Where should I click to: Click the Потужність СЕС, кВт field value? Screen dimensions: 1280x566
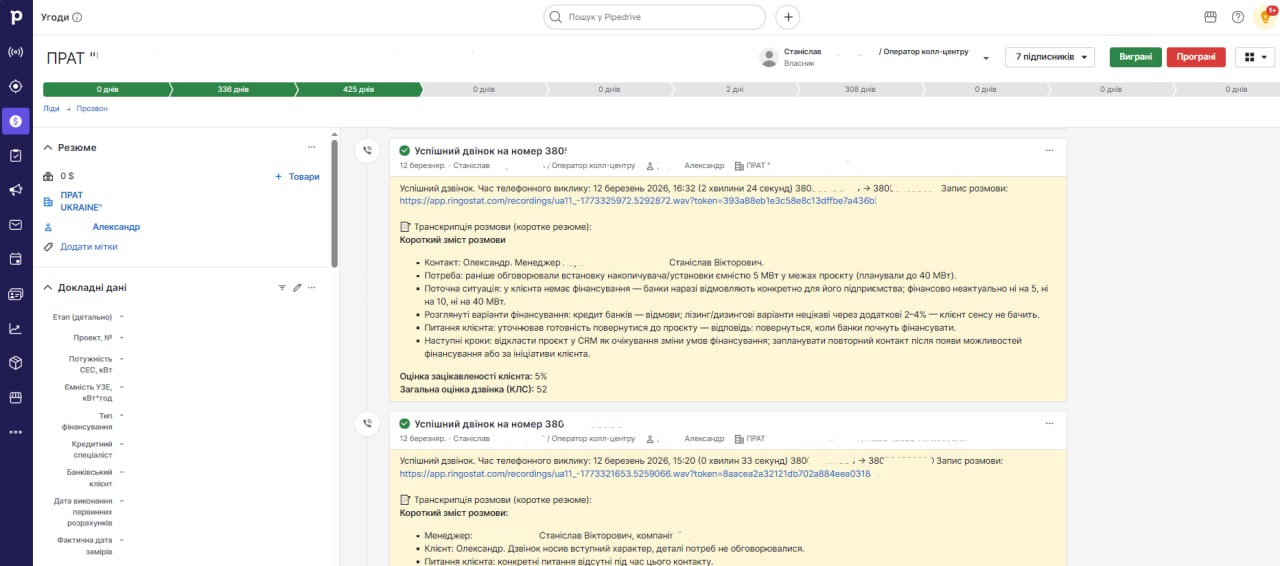pos(122,357)
